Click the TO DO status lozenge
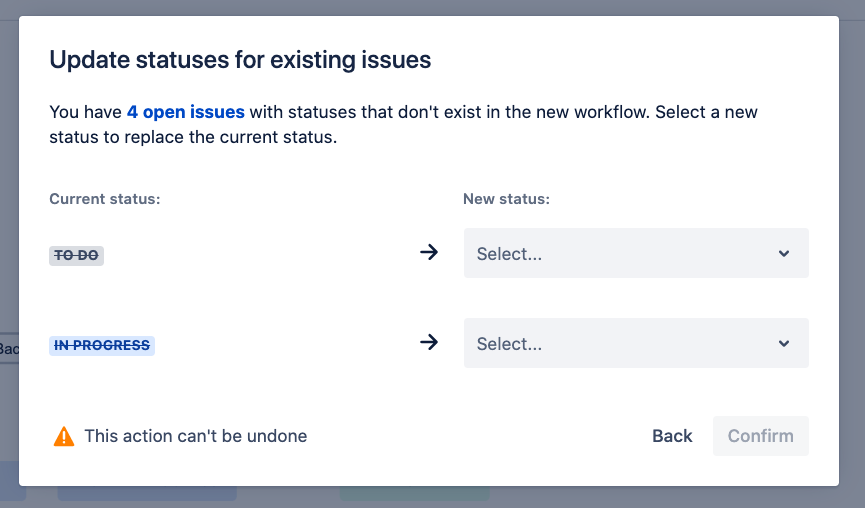865x508 pixels. [77, 255]
